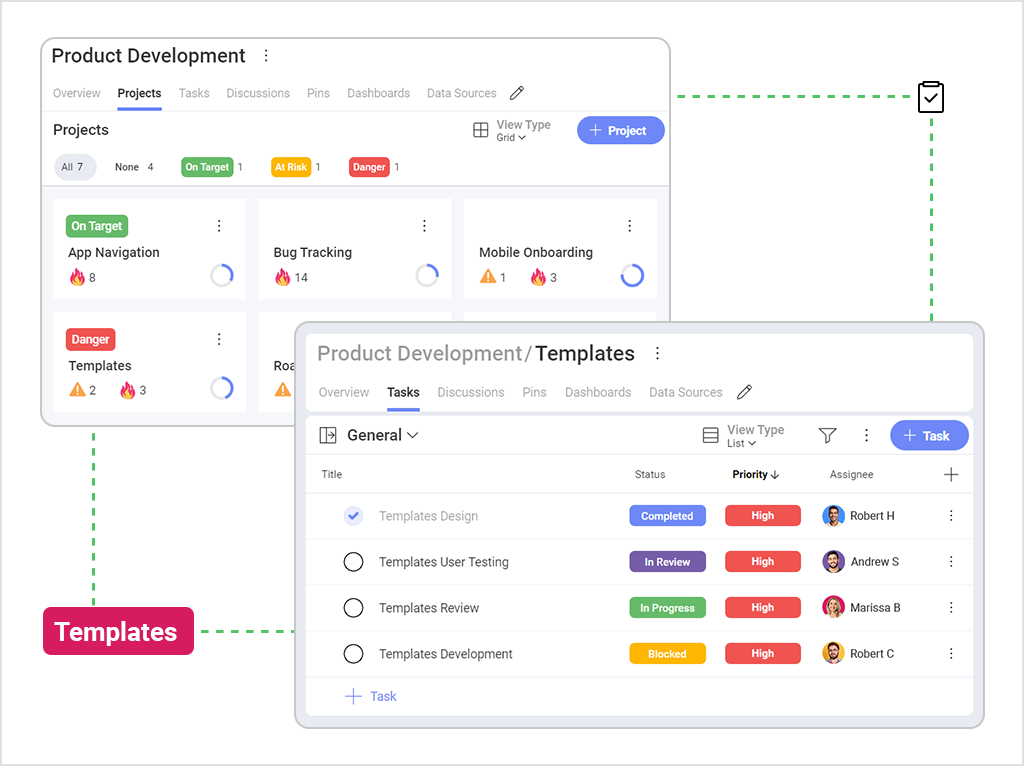Viewport: 1024px width, 766px height.
Task: Open Templates project card options menu
Action: pyautogui.click(x=219, y=339)
